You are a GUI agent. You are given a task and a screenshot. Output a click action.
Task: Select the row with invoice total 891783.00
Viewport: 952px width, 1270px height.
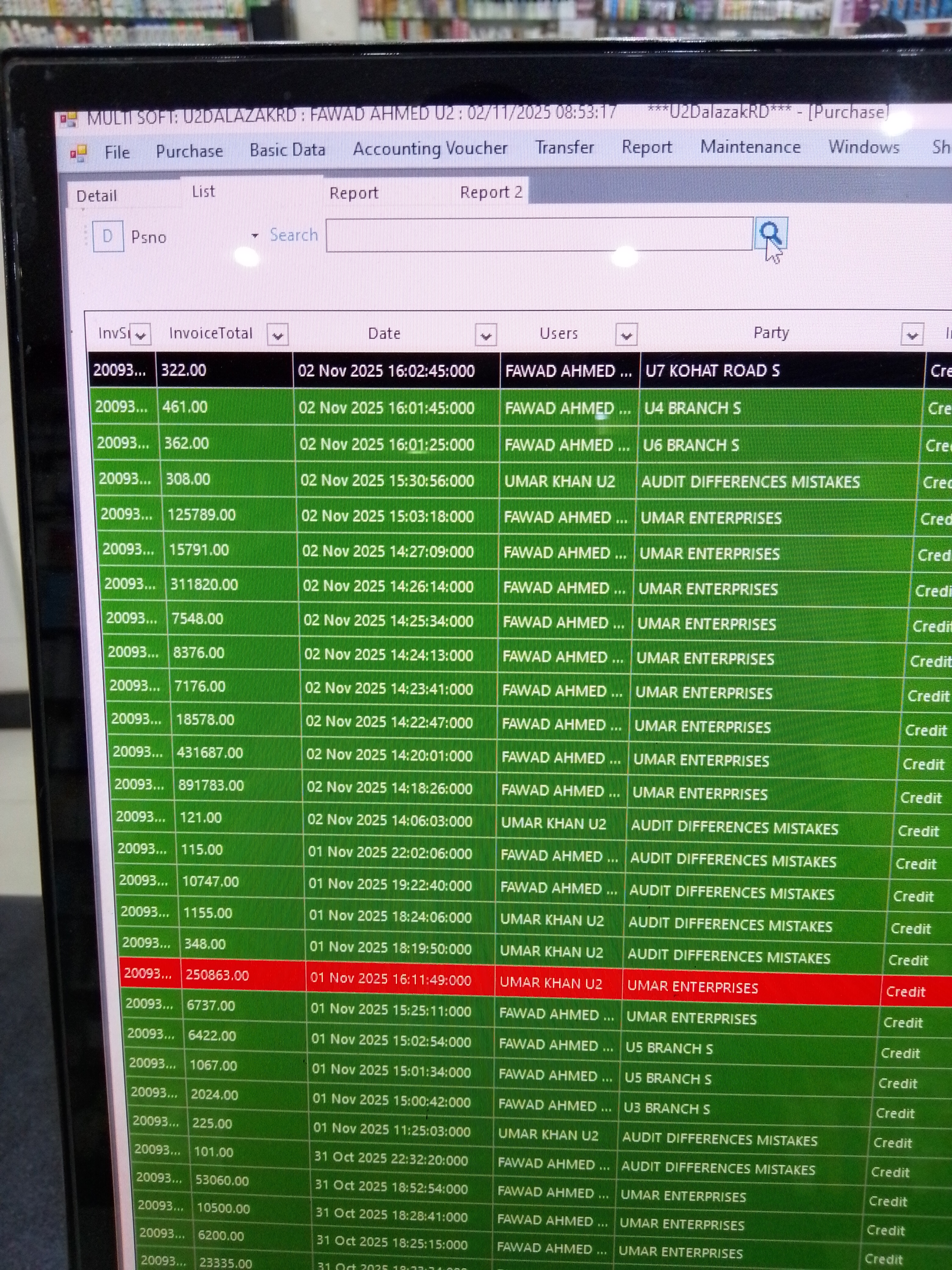coord(211,786)
